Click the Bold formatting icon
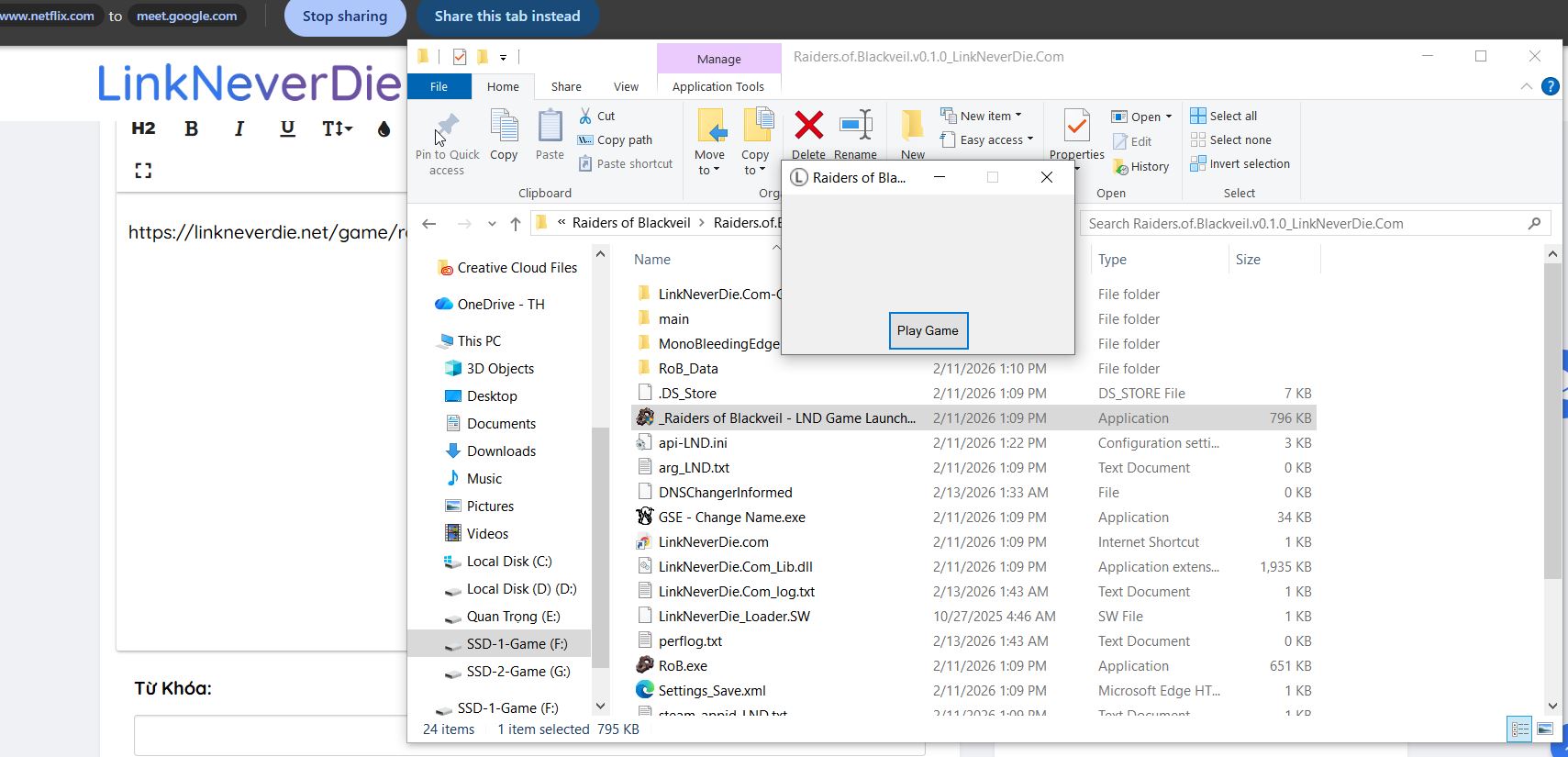This screenshot has width=1568, height=757. [x=191, y=128]
